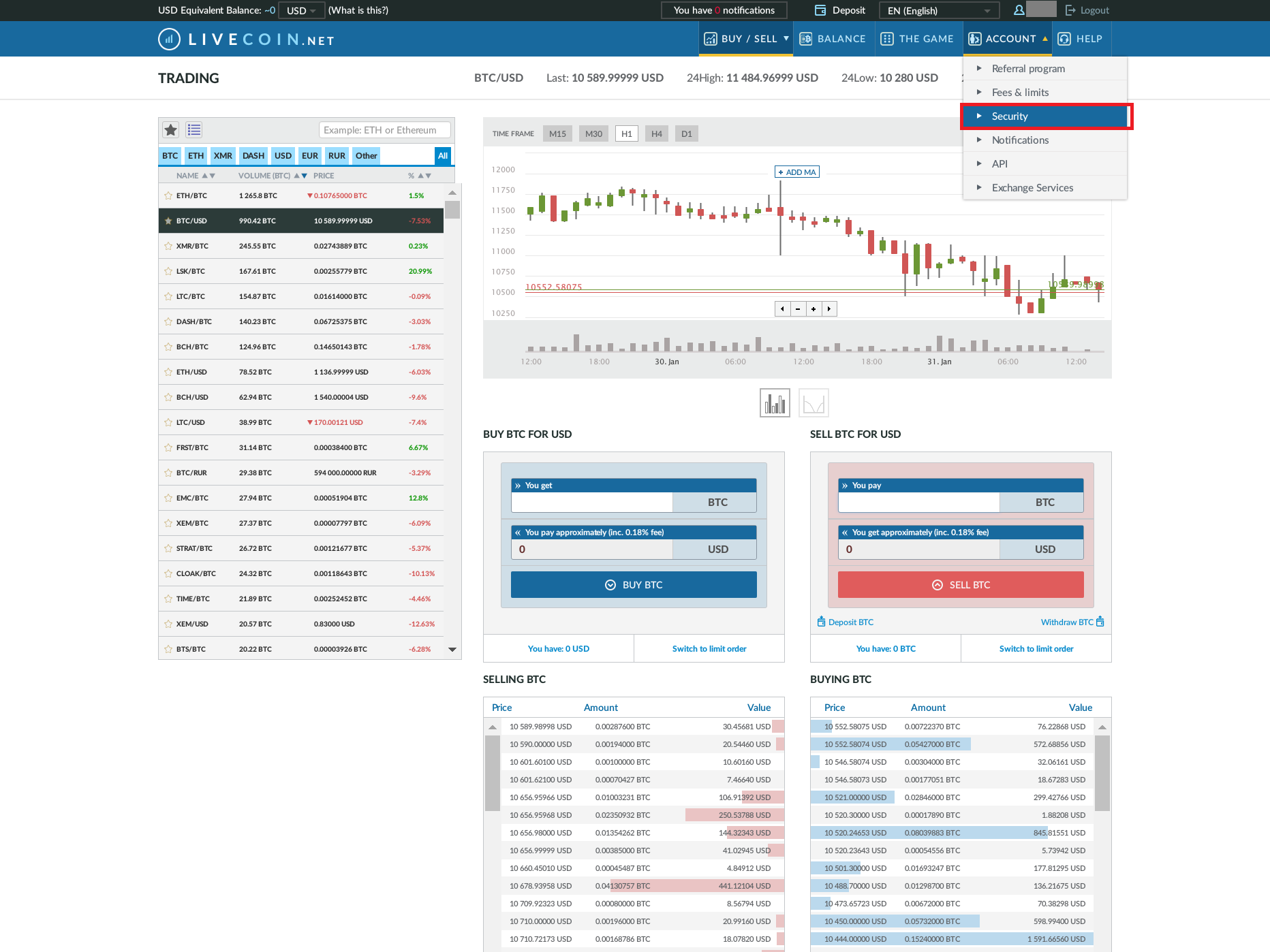Favorite the LSK/BTC pair star
The height and width of the screenshot is (952, 1270).
click(x=168, y=271)
